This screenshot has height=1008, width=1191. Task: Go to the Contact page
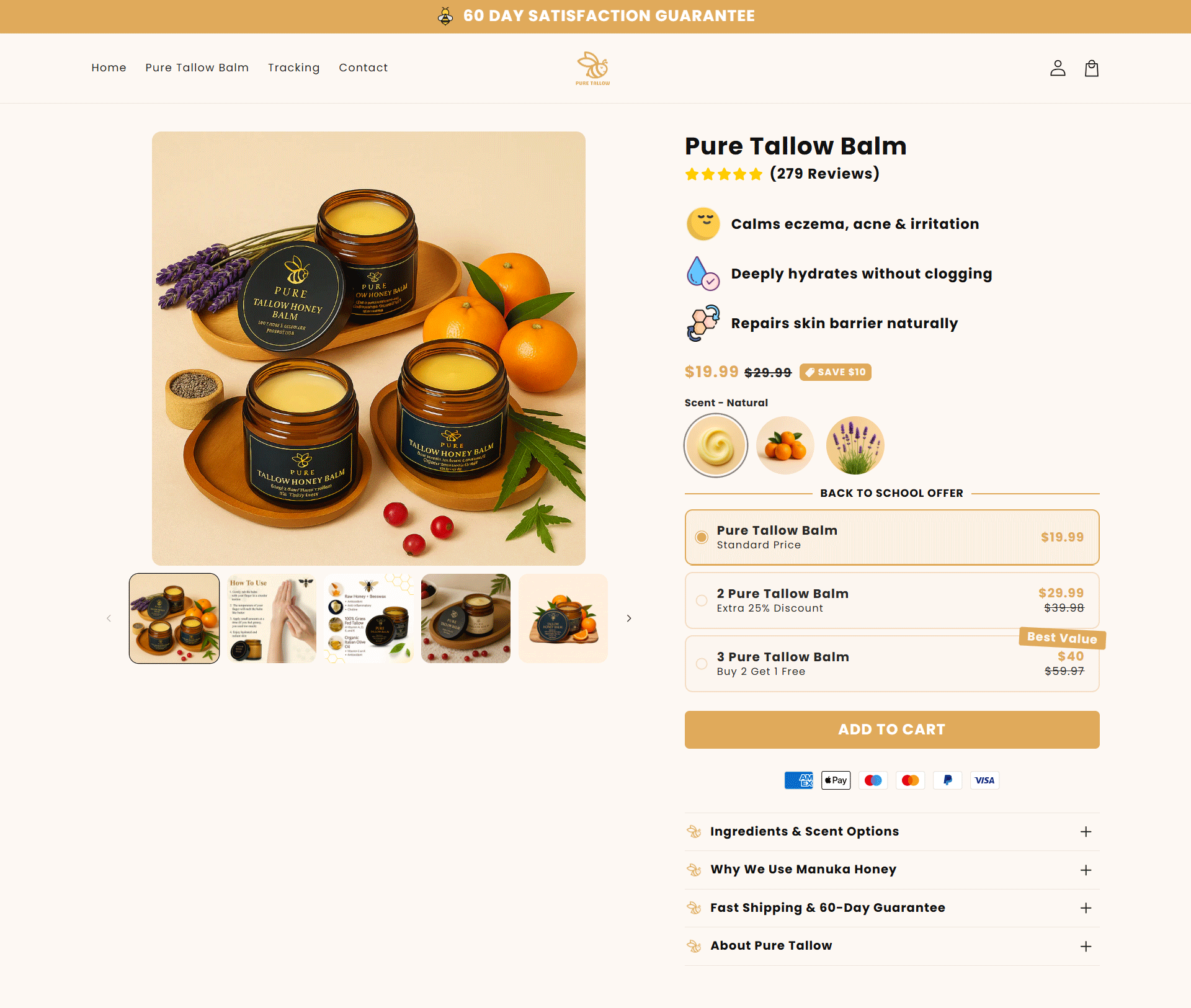(x=363, y=68)
